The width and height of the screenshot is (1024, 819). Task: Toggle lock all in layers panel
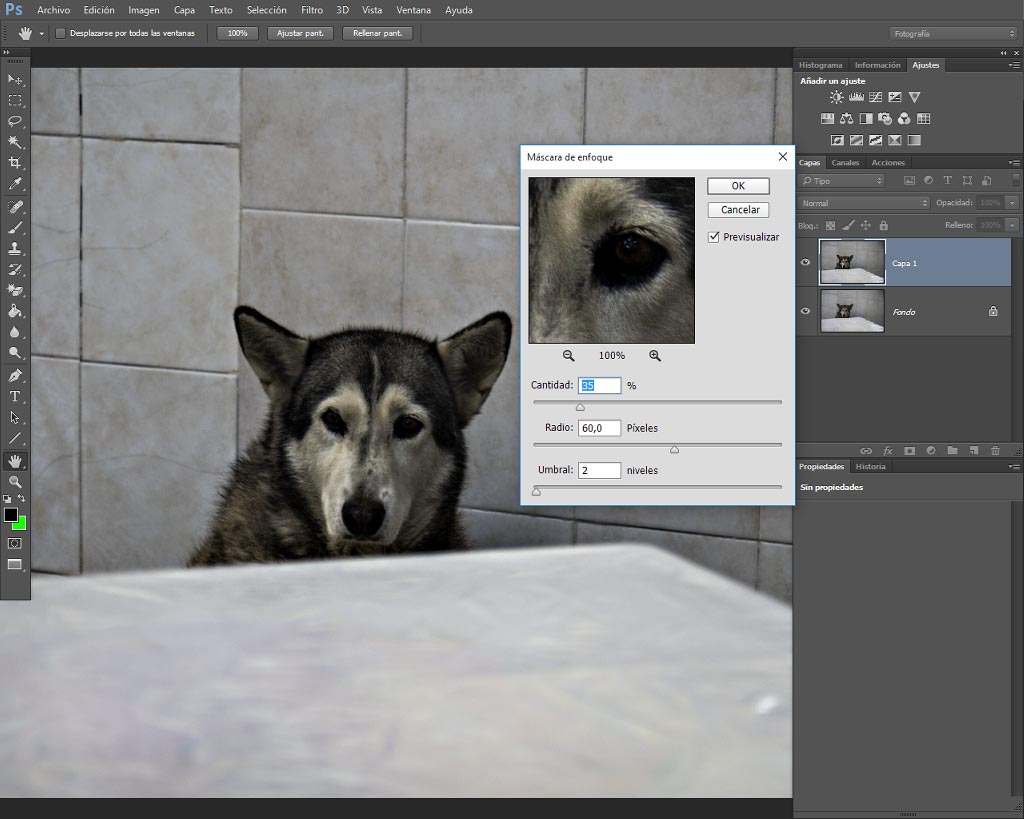884,225
